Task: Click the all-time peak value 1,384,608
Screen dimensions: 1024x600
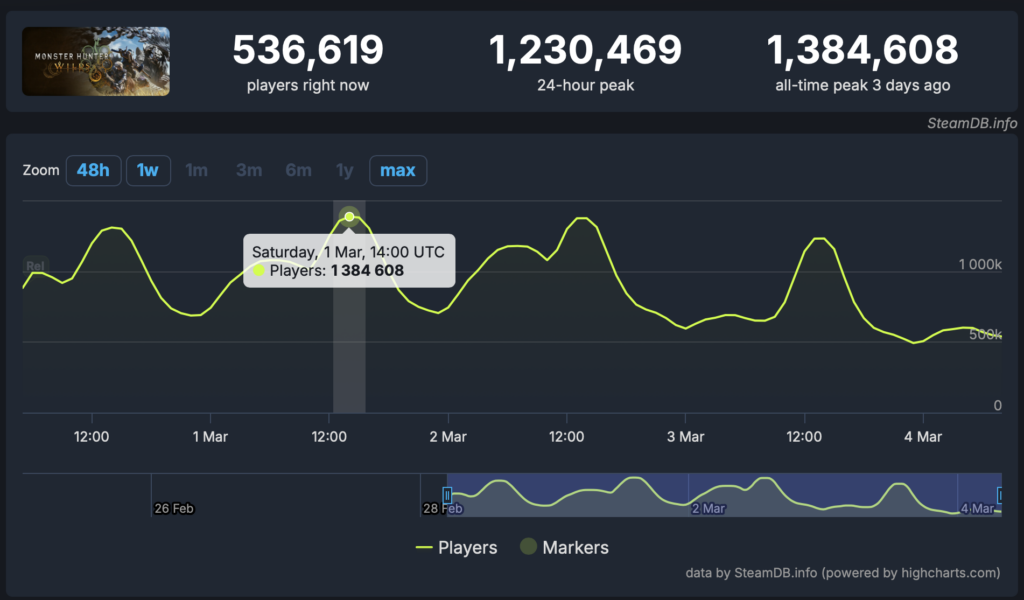Action: pos(862,50)
